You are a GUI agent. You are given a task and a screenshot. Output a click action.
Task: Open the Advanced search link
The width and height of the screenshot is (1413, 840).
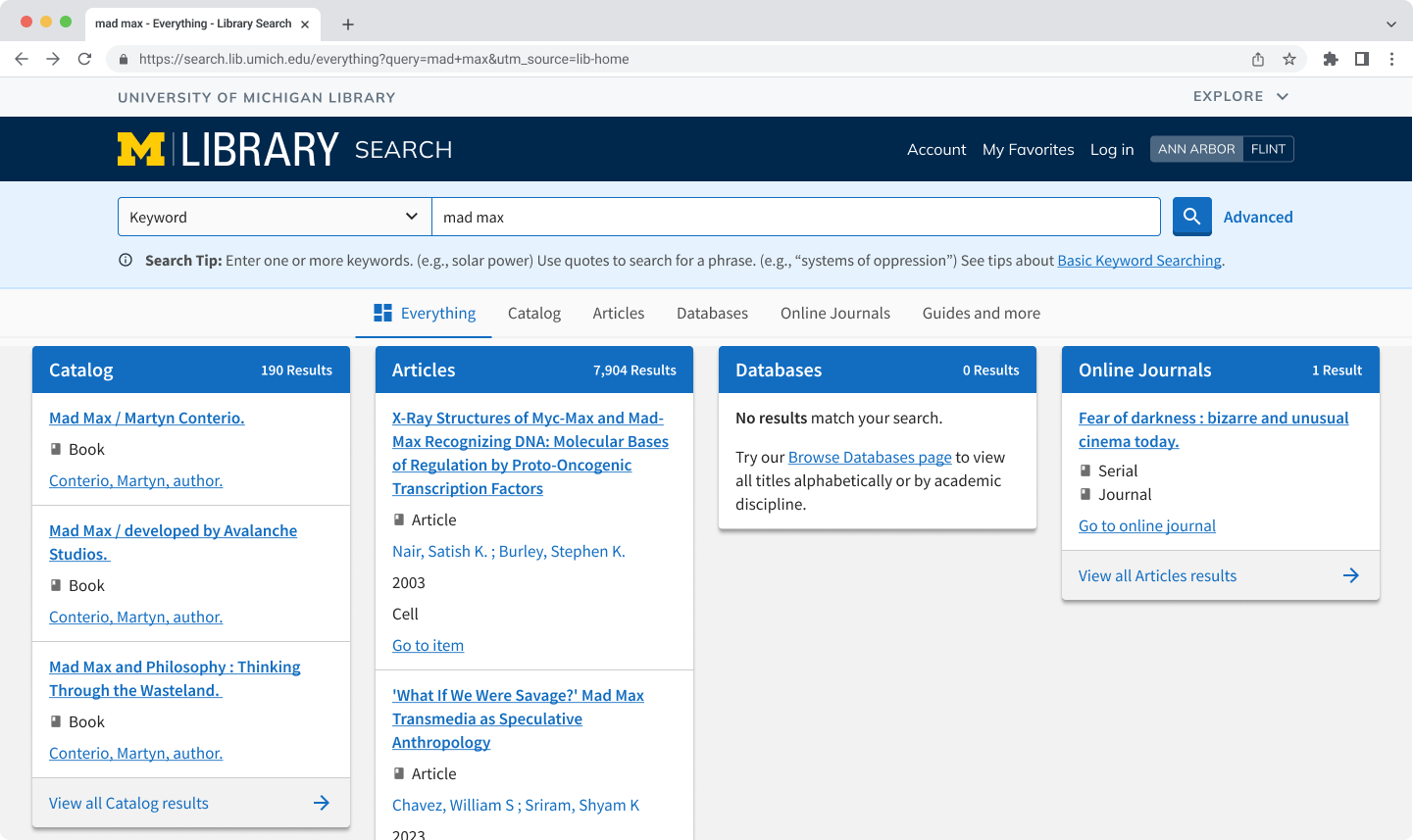[1258, 217]
